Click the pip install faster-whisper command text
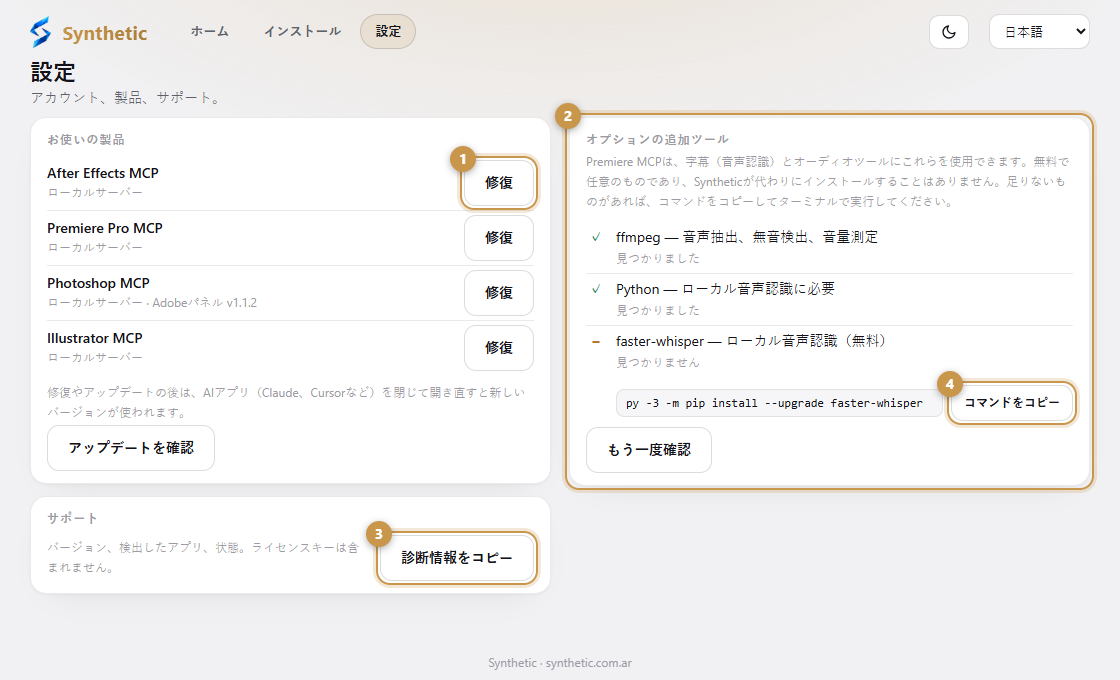1120x680 pixels. (774, 403)
